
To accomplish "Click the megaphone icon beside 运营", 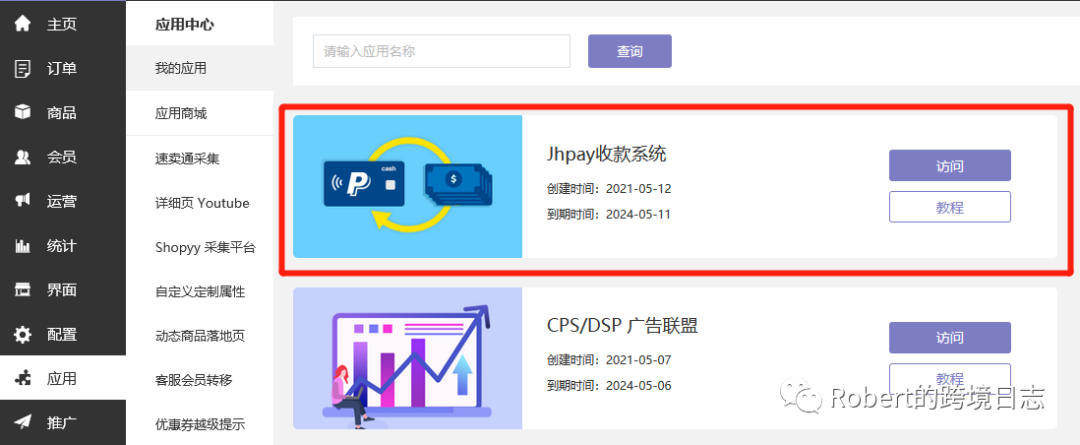I will point(23,201).
